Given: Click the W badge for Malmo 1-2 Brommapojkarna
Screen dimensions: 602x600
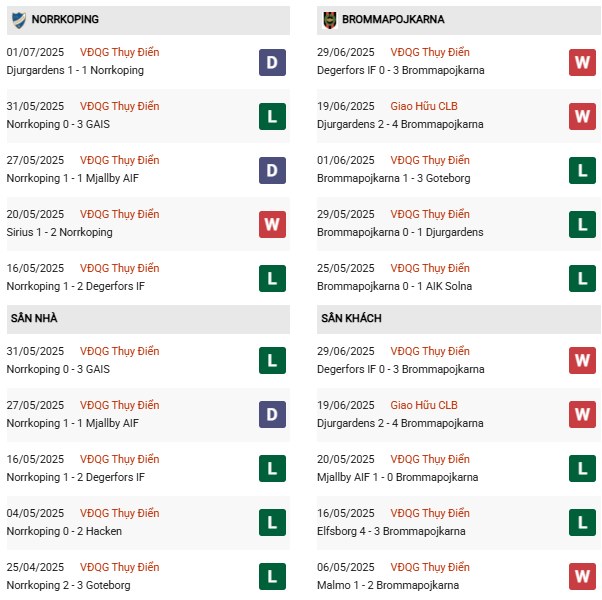Looking at the screenshot, I should click(583, 577).
